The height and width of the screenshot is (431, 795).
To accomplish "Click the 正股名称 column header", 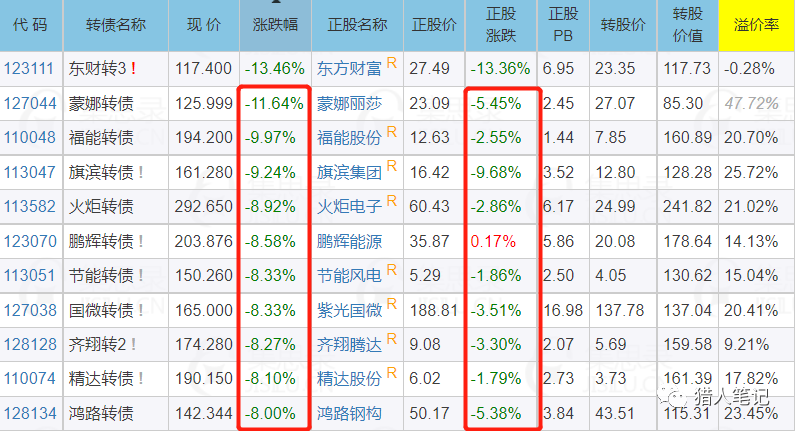I will (x=357, y=25).
